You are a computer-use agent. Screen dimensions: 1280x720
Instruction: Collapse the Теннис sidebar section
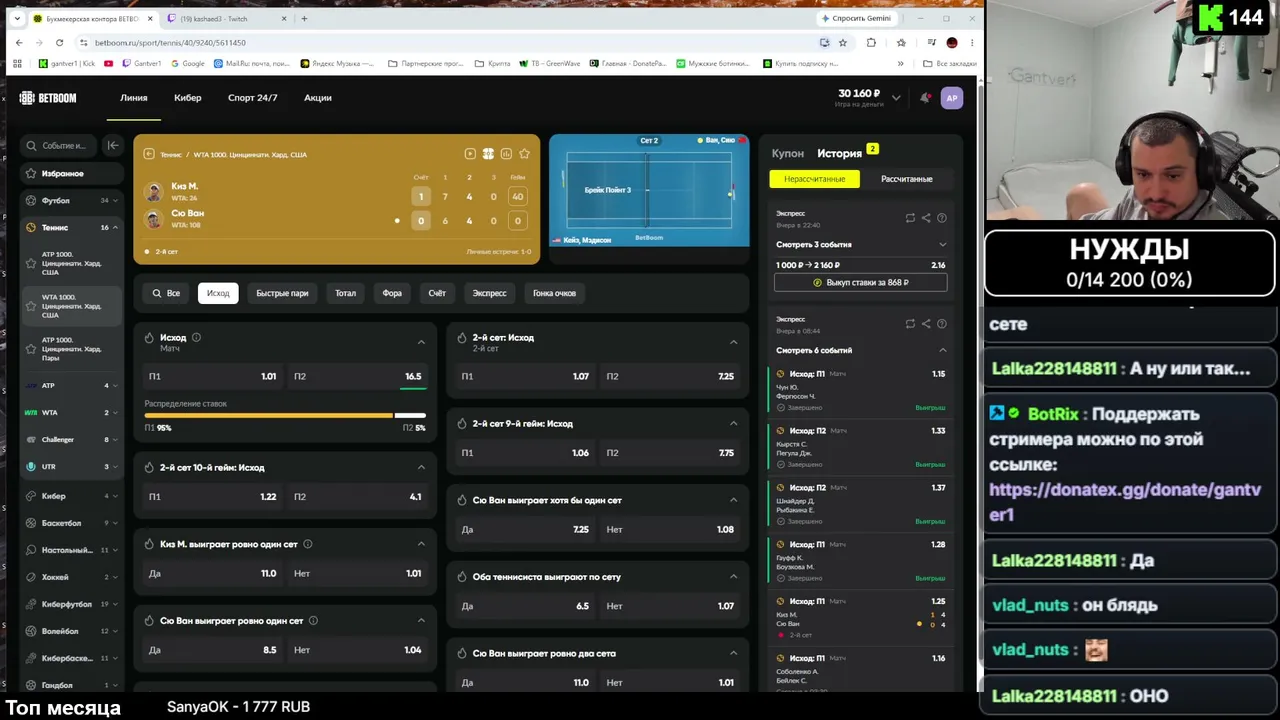115,228
